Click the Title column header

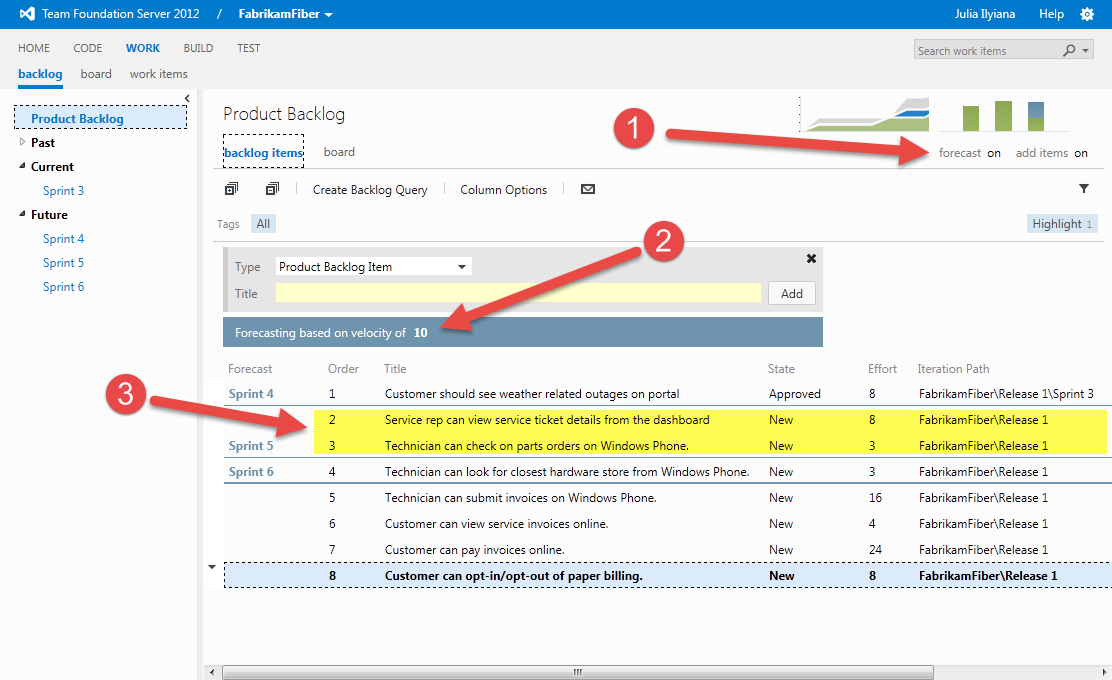click(x=395, y=369)
